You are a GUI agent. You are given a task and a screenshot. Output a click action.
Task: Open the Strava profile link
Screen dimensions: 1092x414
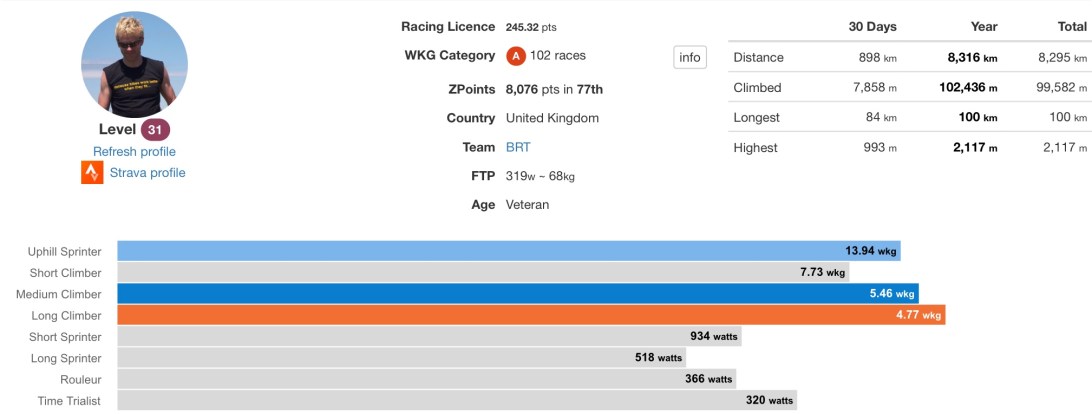(x=147, y=173)
